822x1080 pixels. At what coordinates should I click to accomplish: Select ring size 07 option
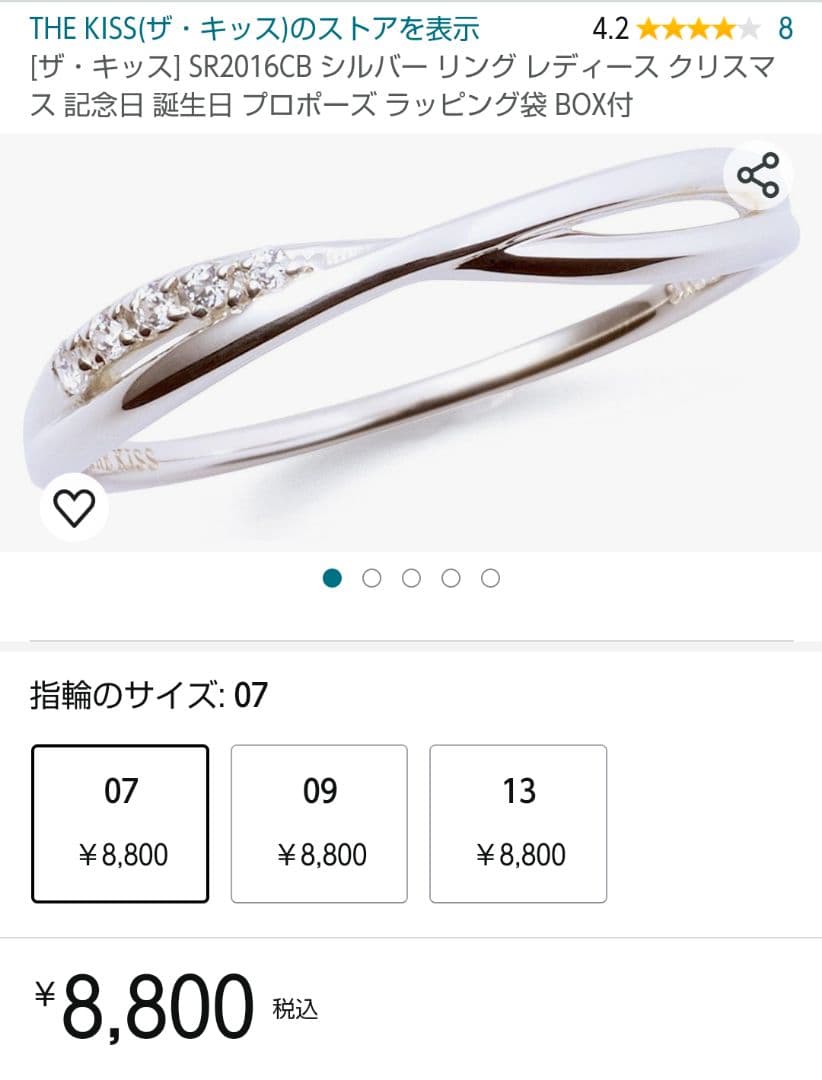pyautogui.click(x=120, y=824)
